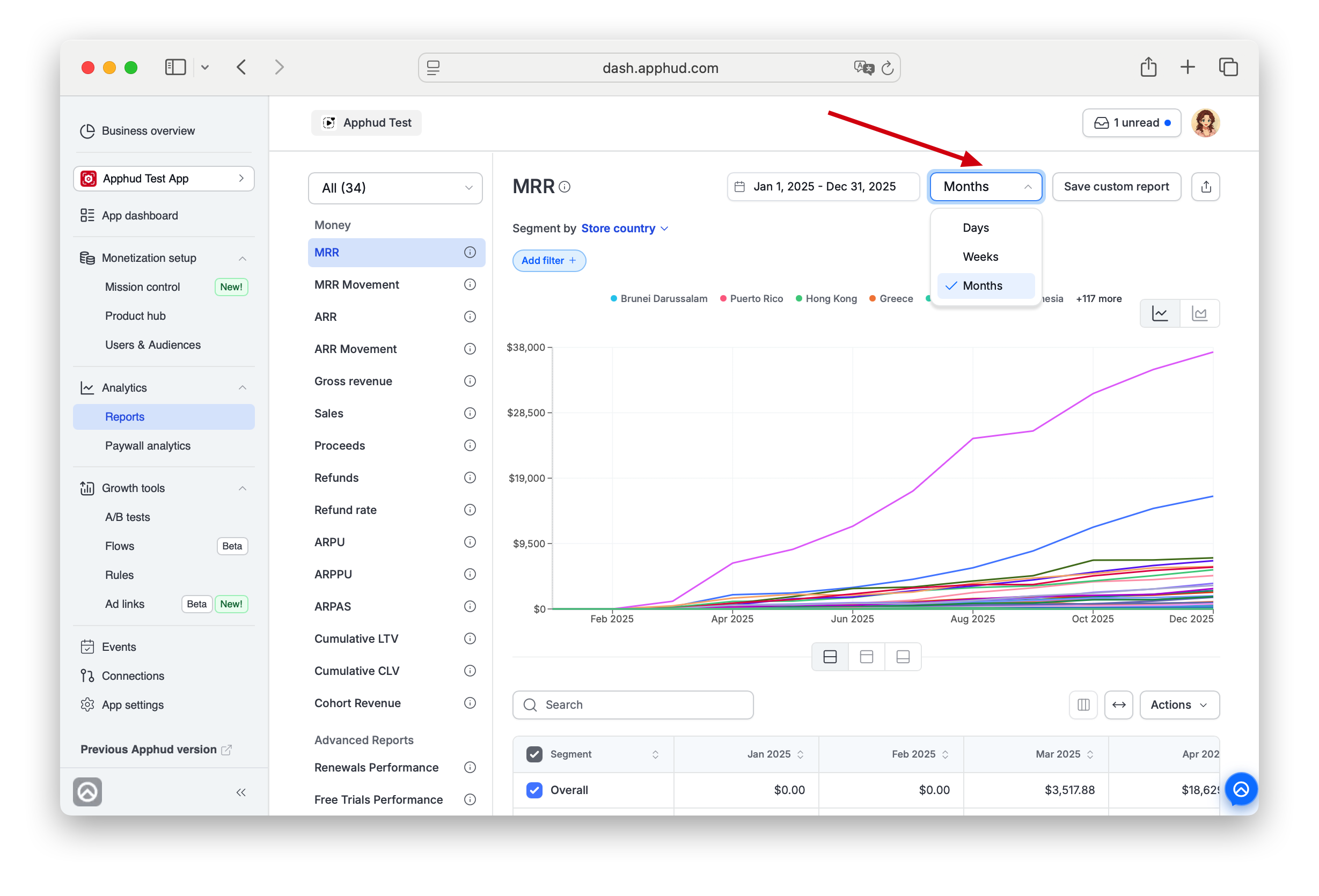The height and width of the screenshot is (896, 1319).
Task: Collapse the Growth tools section
Action: coord(243,489)
